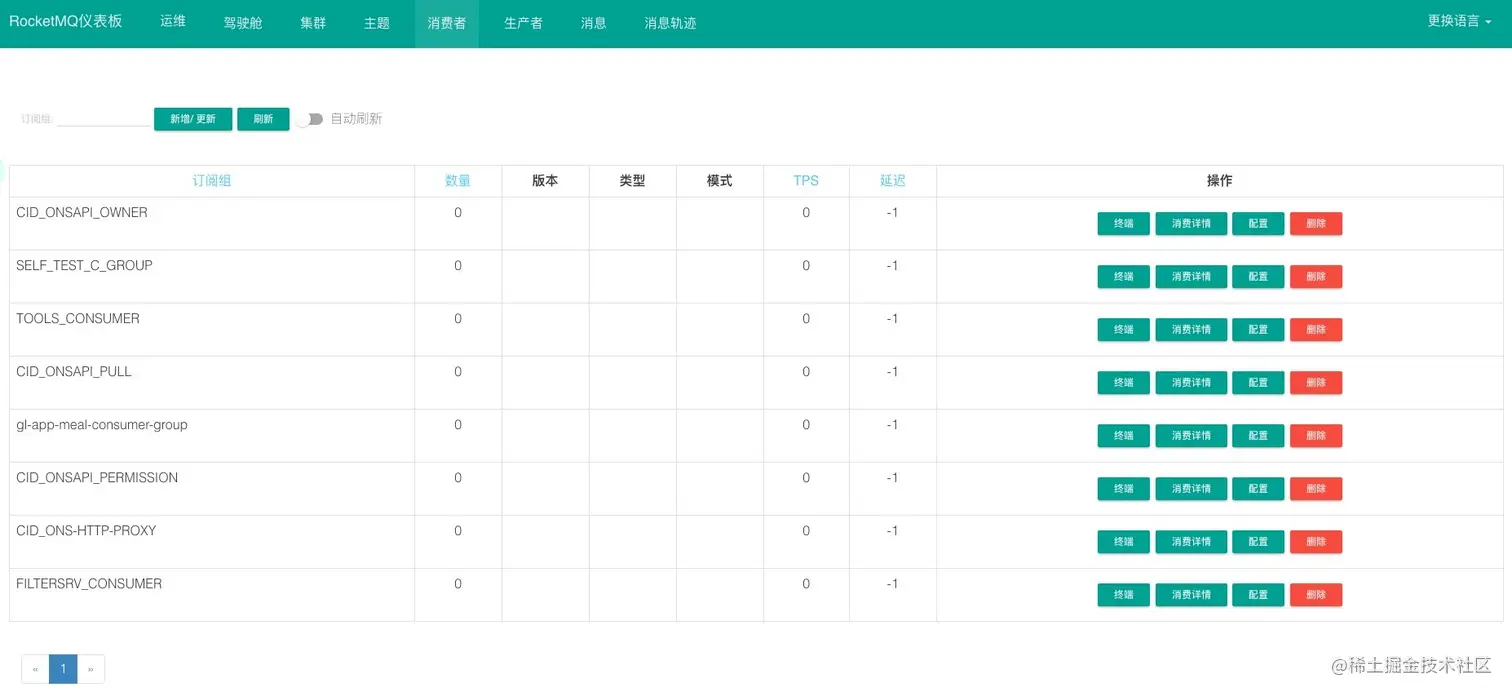The width and height of the screenshot is (1512, 696).
Task: Select page 1 in pagination
Action: 63,669
